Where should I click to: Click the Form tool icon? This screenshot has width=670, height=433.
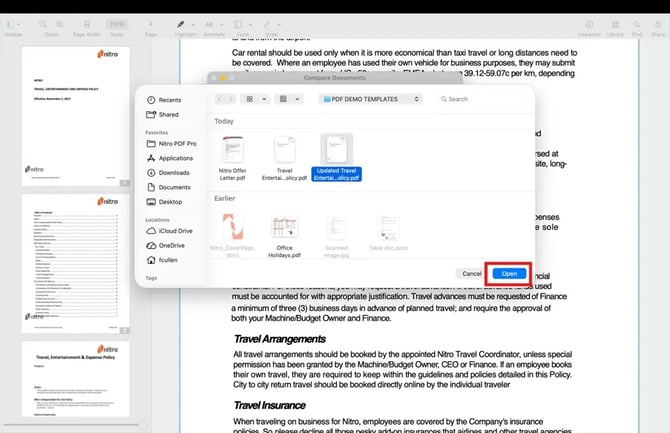238,24
